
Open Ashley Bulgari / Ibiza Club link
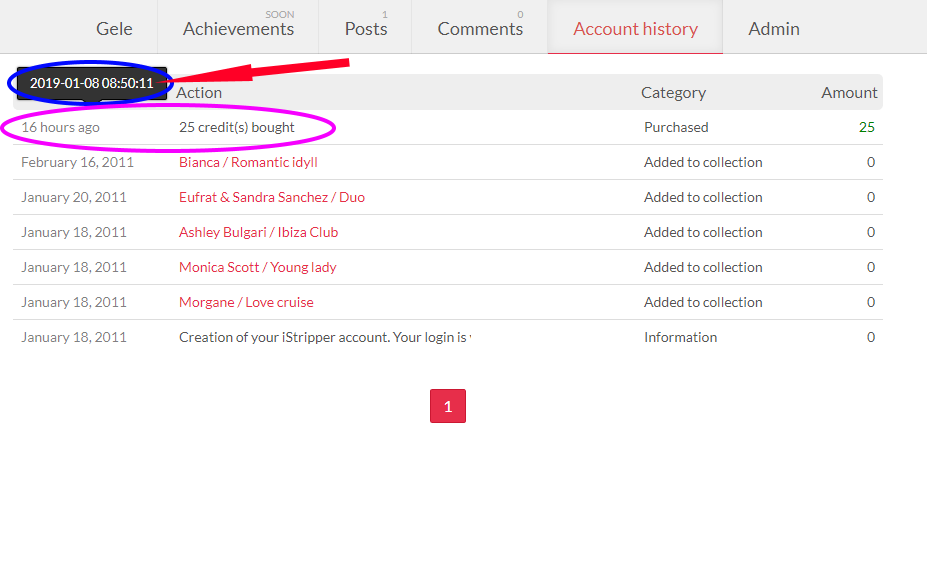[258, 232]
